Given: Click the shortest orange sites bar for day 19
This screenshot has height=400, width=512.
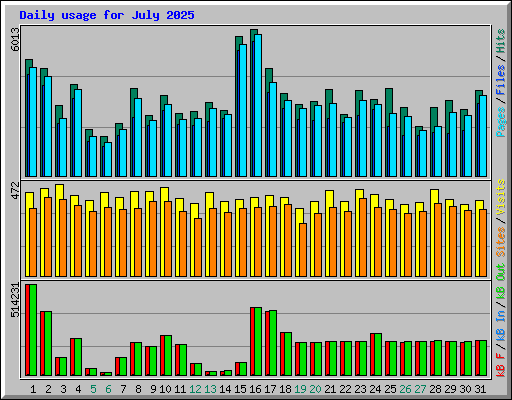Looking at the screenshot, I should 303,250.
